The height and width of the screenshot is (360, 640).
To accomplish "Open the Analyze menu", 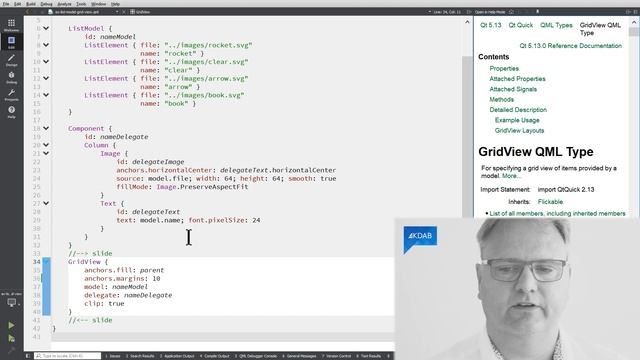I will click(64, 4).
